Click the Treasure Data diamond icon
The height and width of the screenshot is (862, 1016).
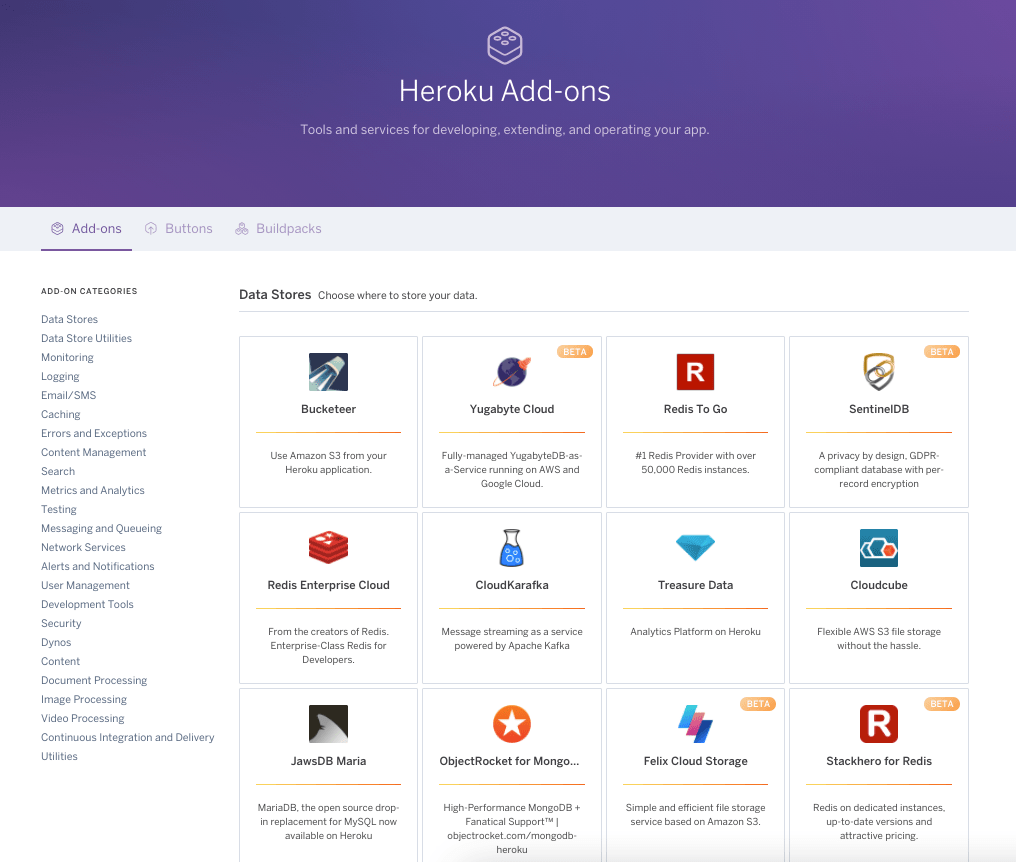pos(695,548)
